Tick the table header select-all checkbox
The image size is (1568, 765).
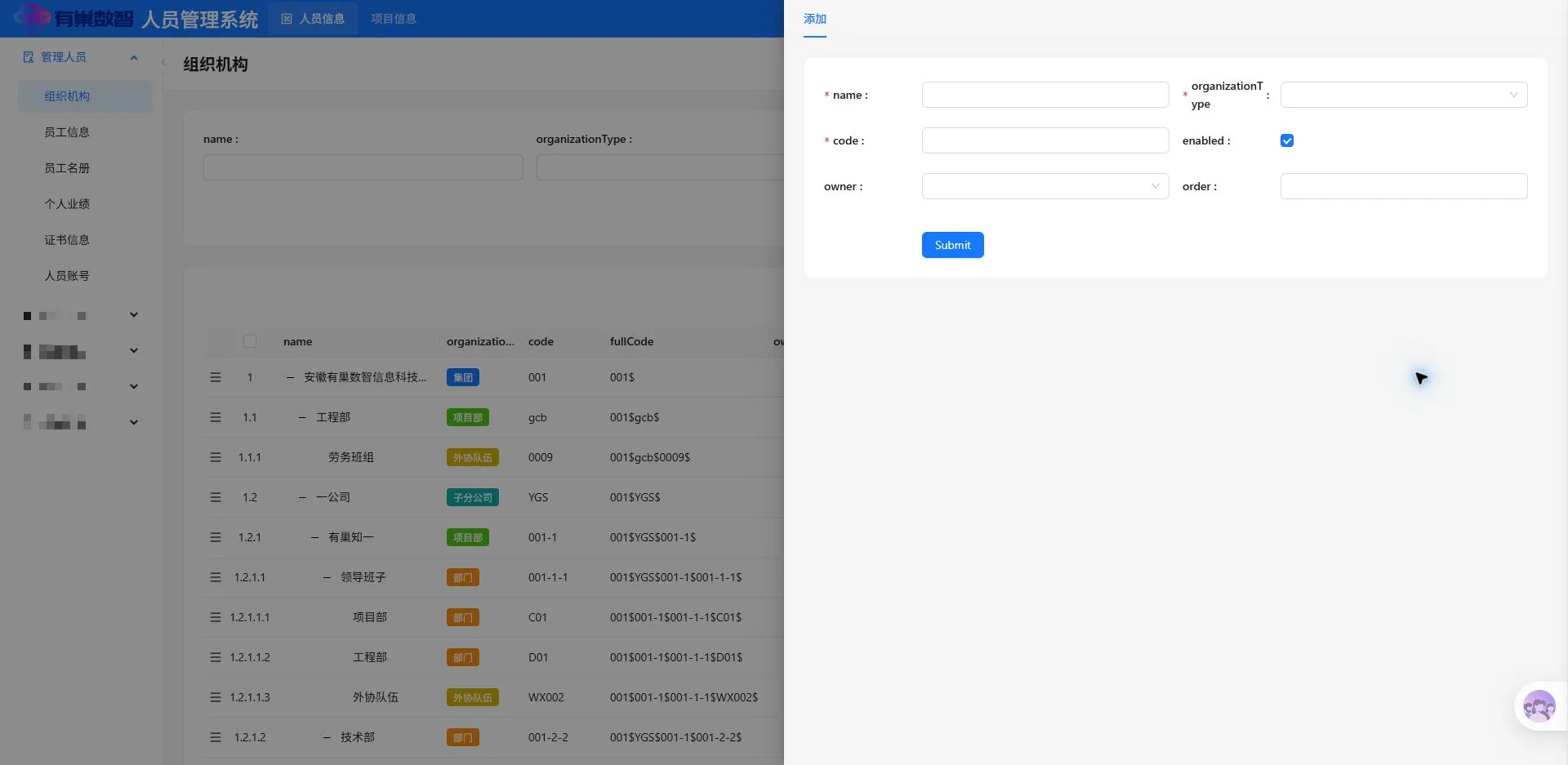250,341
